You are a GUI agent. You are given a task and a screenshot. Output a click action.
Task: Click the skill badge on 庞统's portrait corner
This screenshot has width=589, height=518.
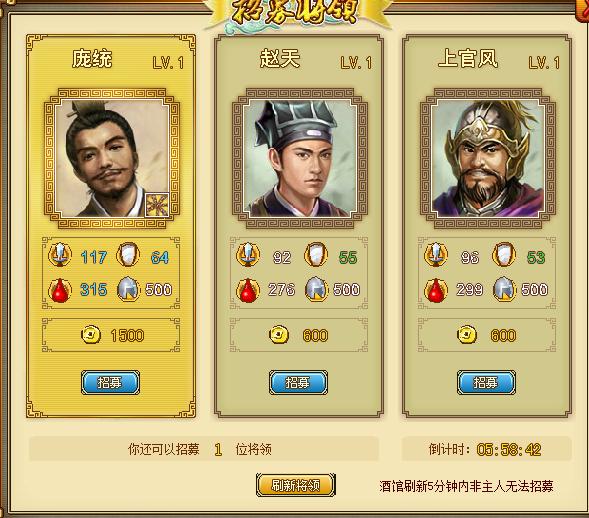157,205
